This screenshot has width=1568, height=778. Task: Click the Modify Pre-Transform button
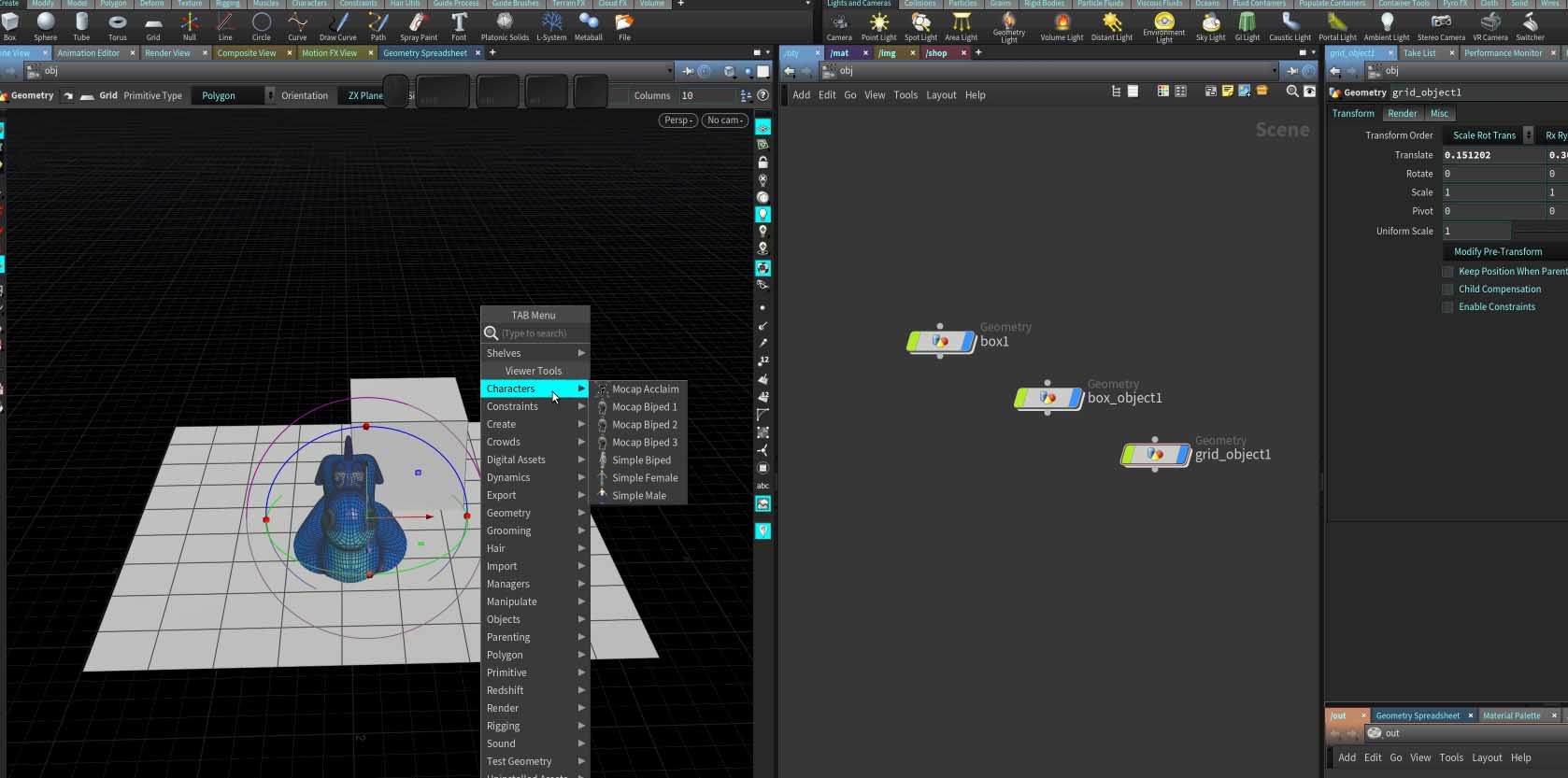(1497, 252)
